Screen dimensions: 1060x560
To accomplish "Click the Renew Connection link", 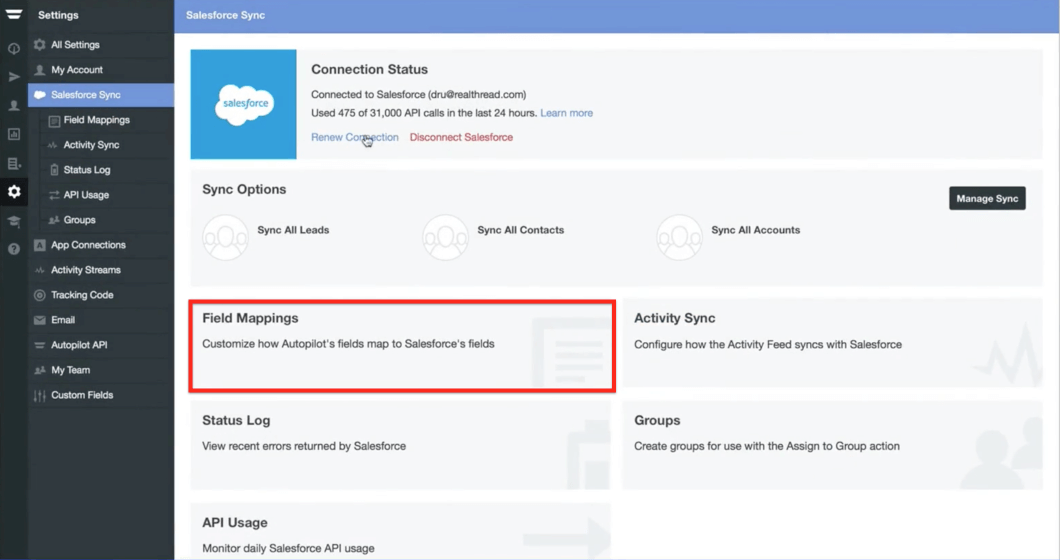I will pos(354,137).
